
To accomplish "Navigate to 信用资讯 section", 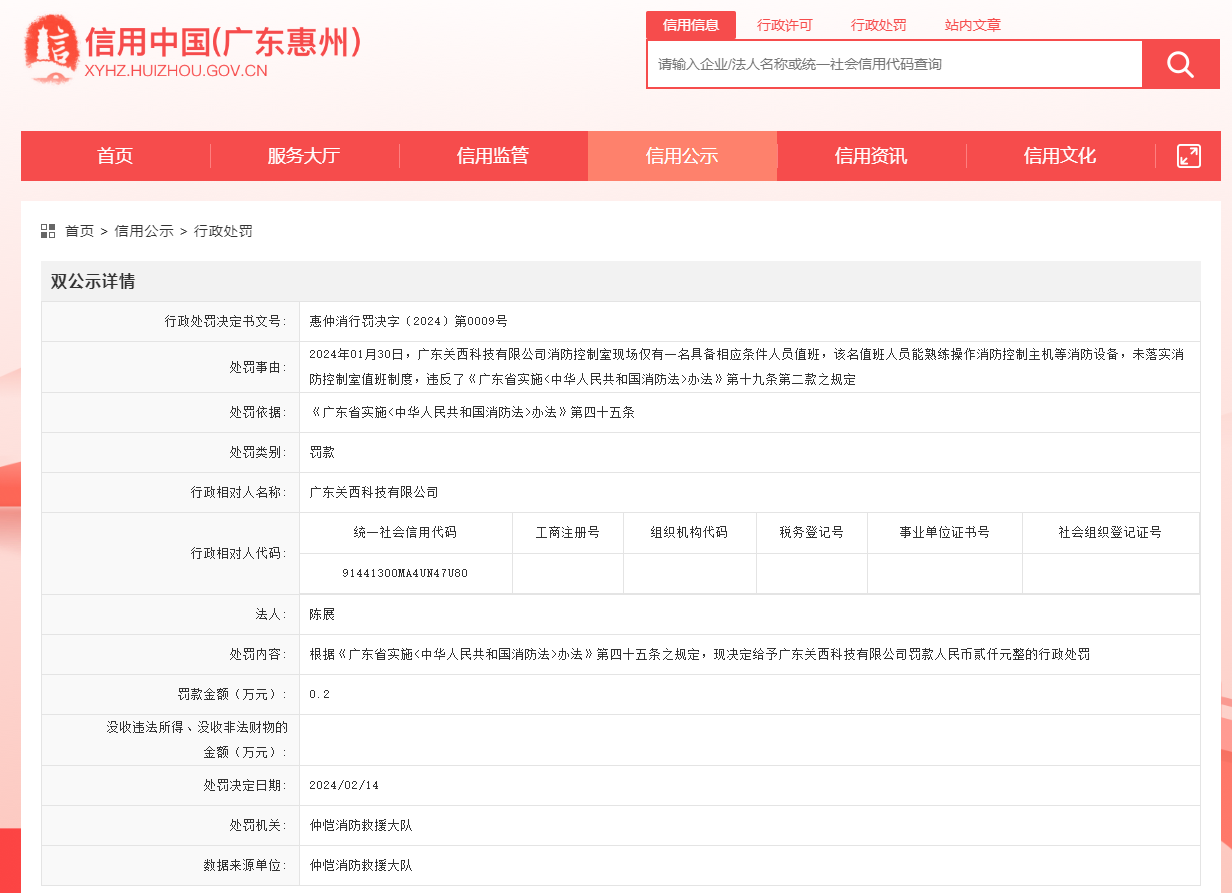I will [x=871, y=156].
